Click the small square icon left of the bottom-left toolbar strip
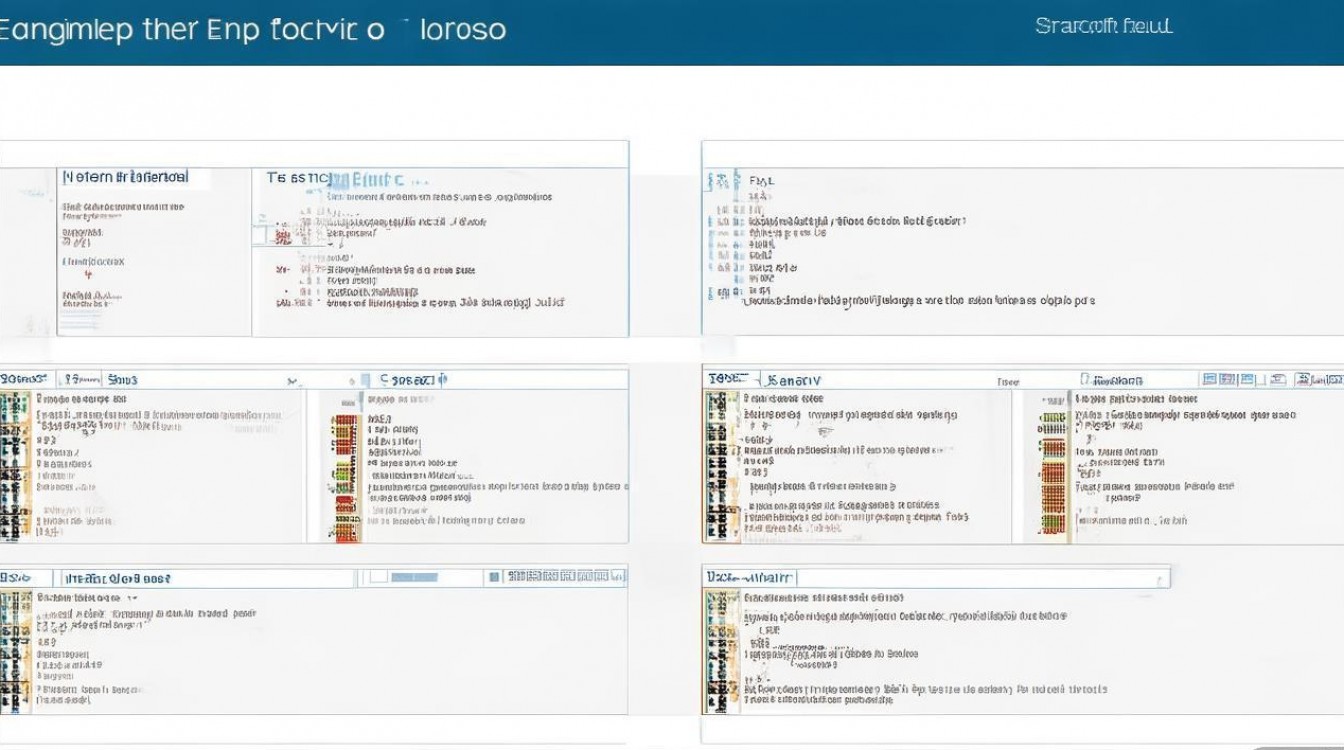 493,577
